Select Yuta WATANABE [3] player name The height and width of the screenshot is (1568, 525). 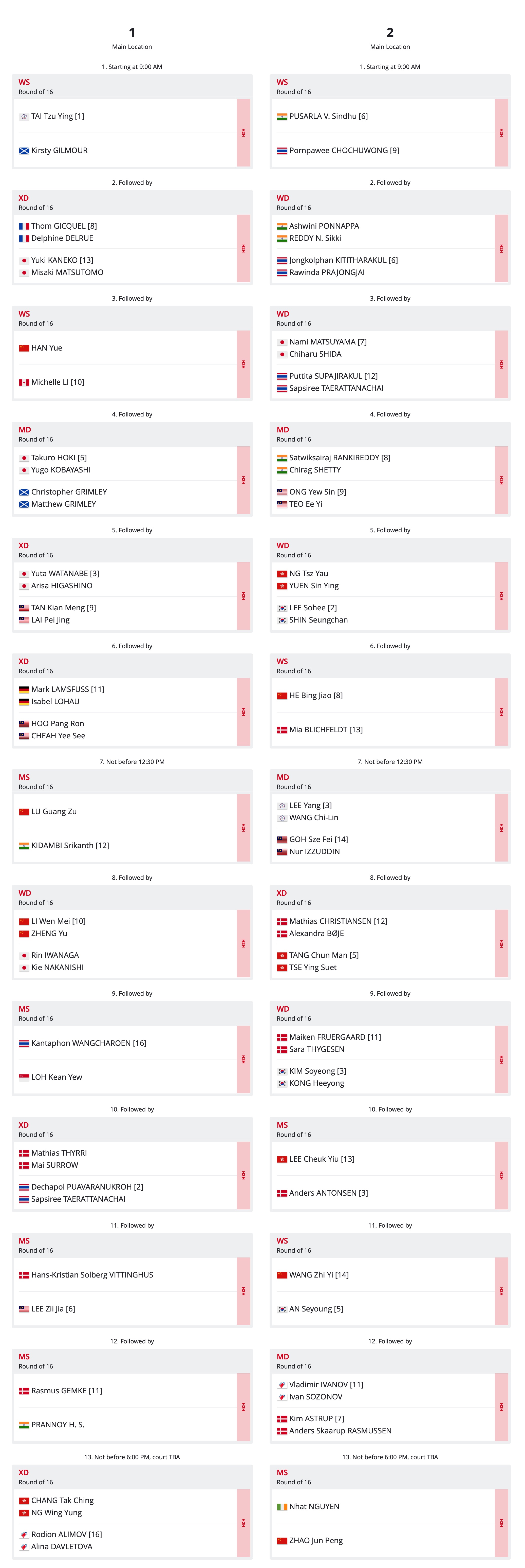click(65, 573)
